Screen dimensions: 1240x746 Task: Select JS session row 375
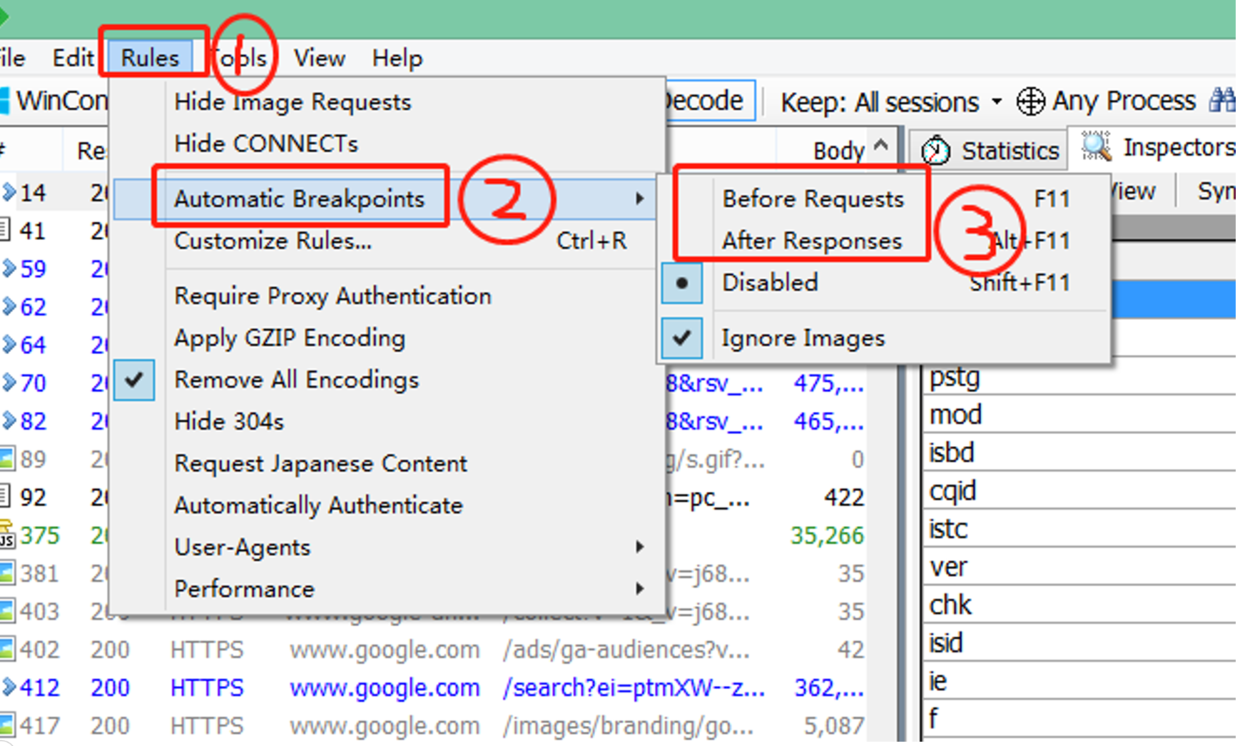(x=54, y=535)
